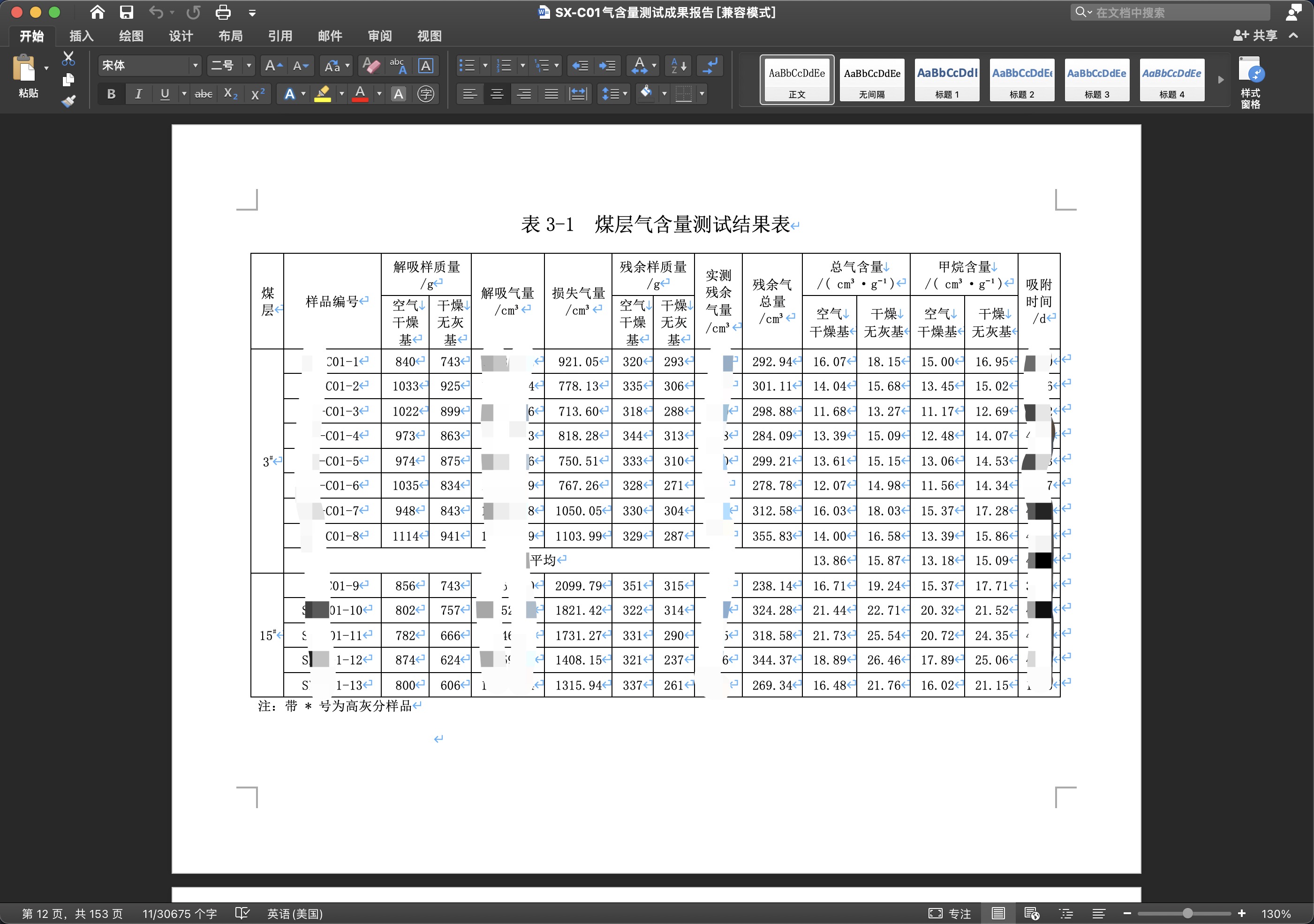The width and height of the screenshot is (1314, 924).
Task: Click language 英语(美国) in status bar
Action: point(295,914)
